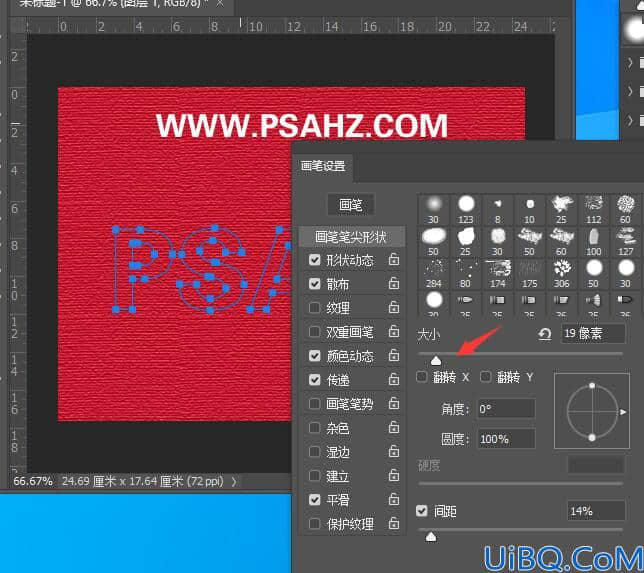
Task: Click the 间距 spacing slider handle
Action: [x=431, y=536]
